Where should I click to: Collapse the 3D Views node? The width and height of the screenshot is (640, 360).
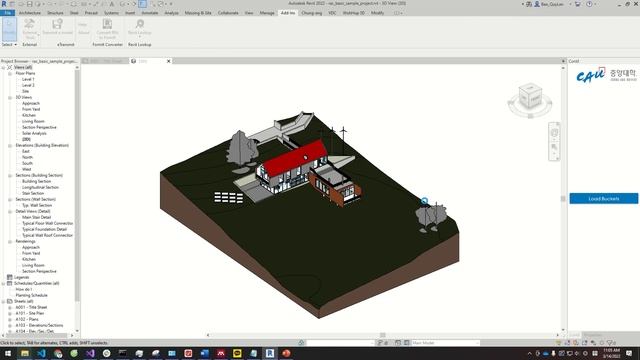click(10, 98)
